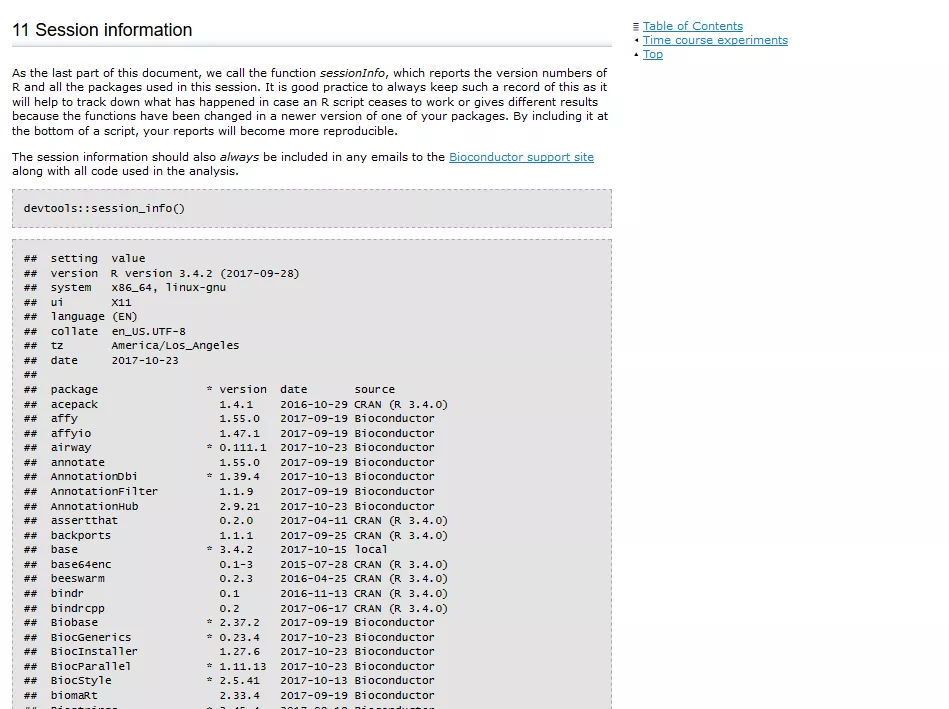Go to Time course experiments section
Screen dimensions: 949x709
[x=715, y=40]
